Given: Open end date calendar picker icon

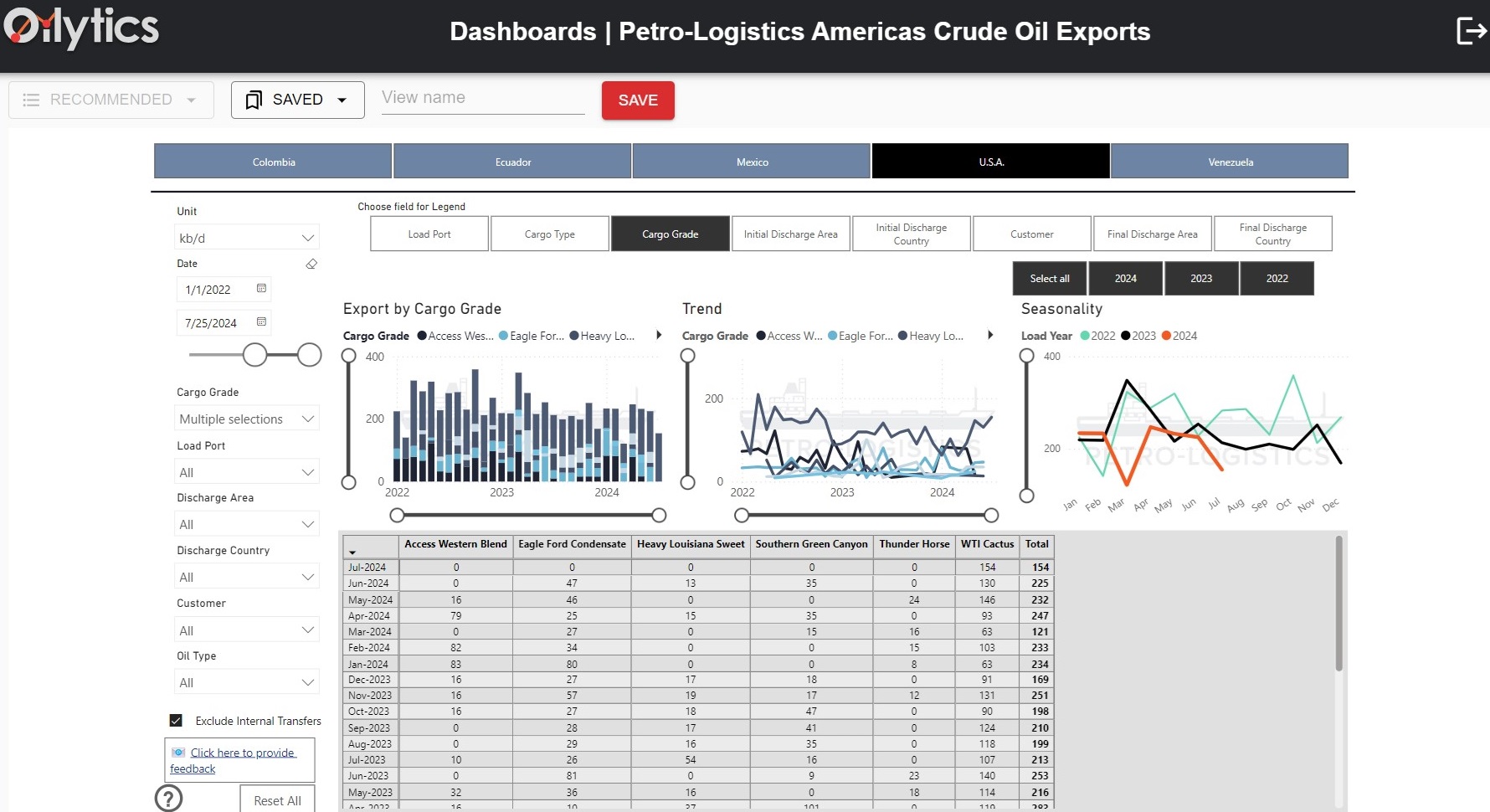Looking at the screenshot, I should point(261,321).
